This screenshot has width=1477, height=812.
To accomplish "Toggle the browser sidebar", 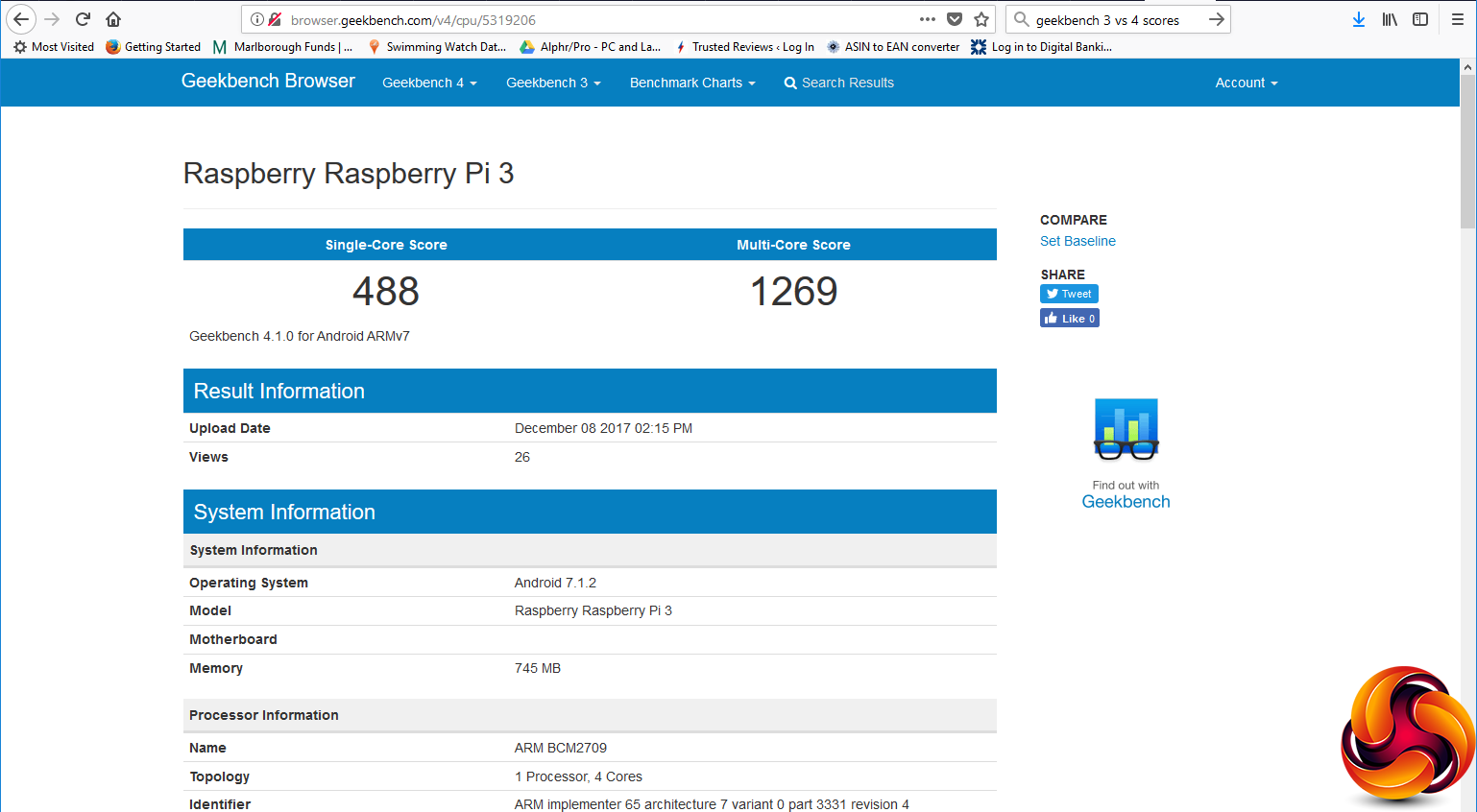I will pos(1420,19).
